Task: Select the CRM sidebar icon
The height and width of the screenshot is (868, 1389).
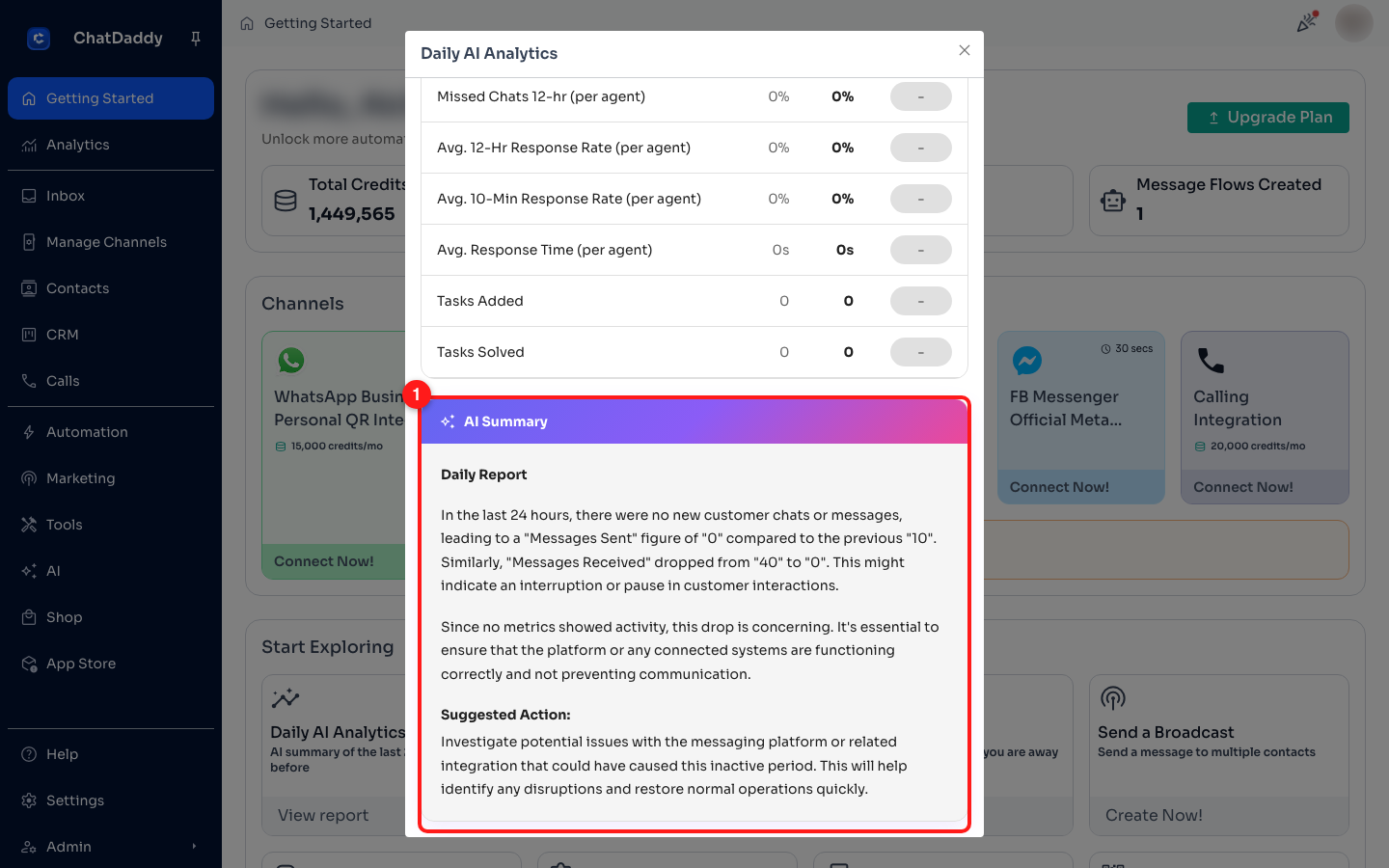Action: (x=29, y=335)
